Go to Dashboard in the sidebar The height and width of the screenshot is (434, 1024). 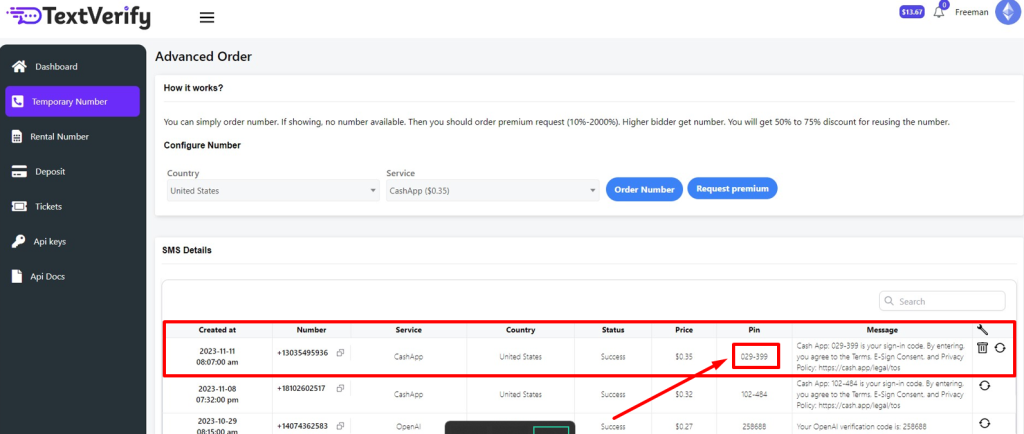56,67
